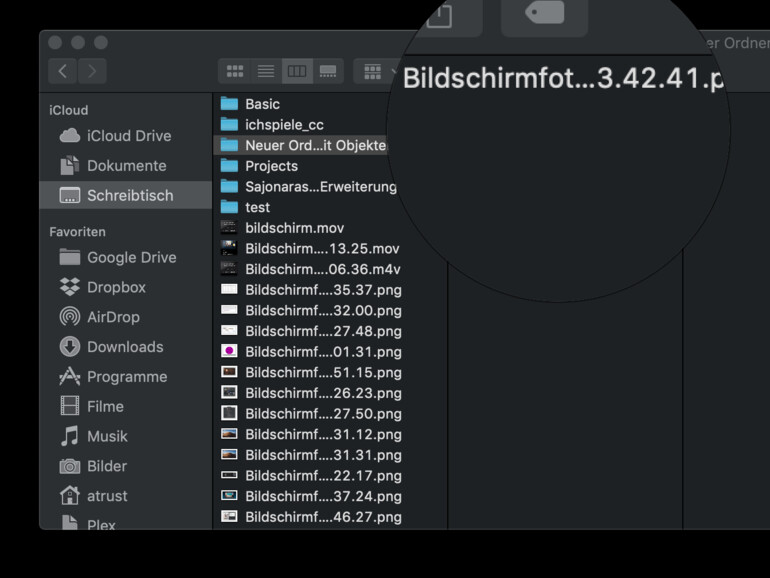770x578 pixels.
Task: Click the tag icon in the toolbar
Action: pos(544,13)
